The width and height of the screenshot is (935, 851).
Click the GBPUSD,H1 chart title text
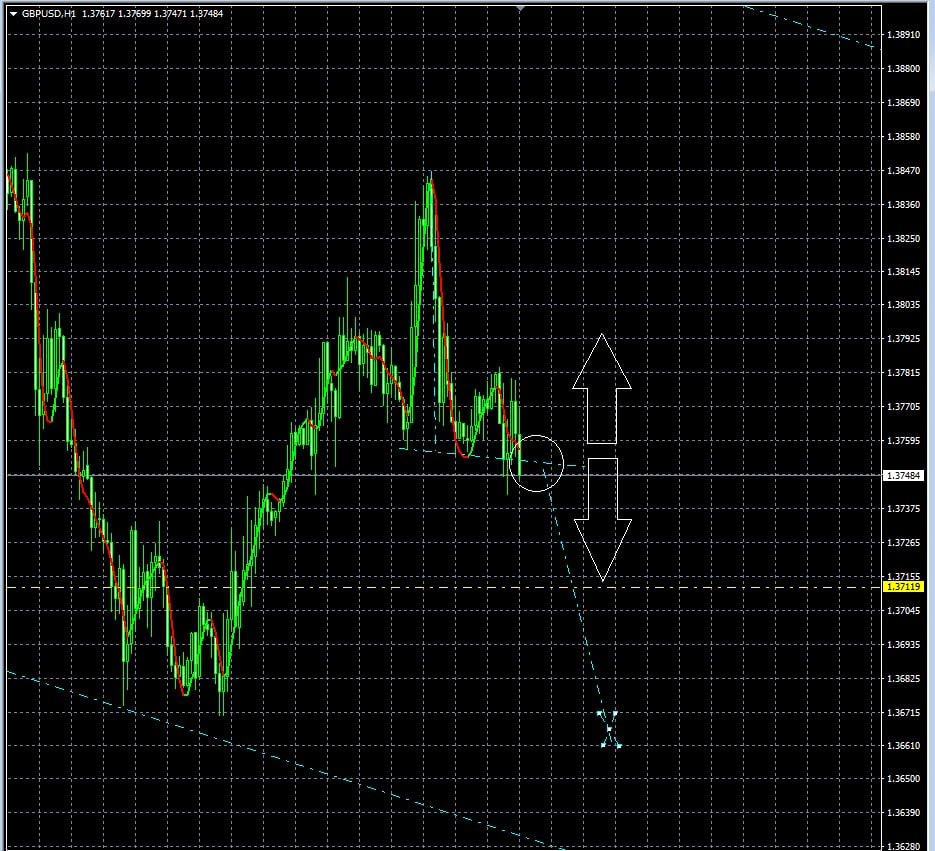point(49,14)
